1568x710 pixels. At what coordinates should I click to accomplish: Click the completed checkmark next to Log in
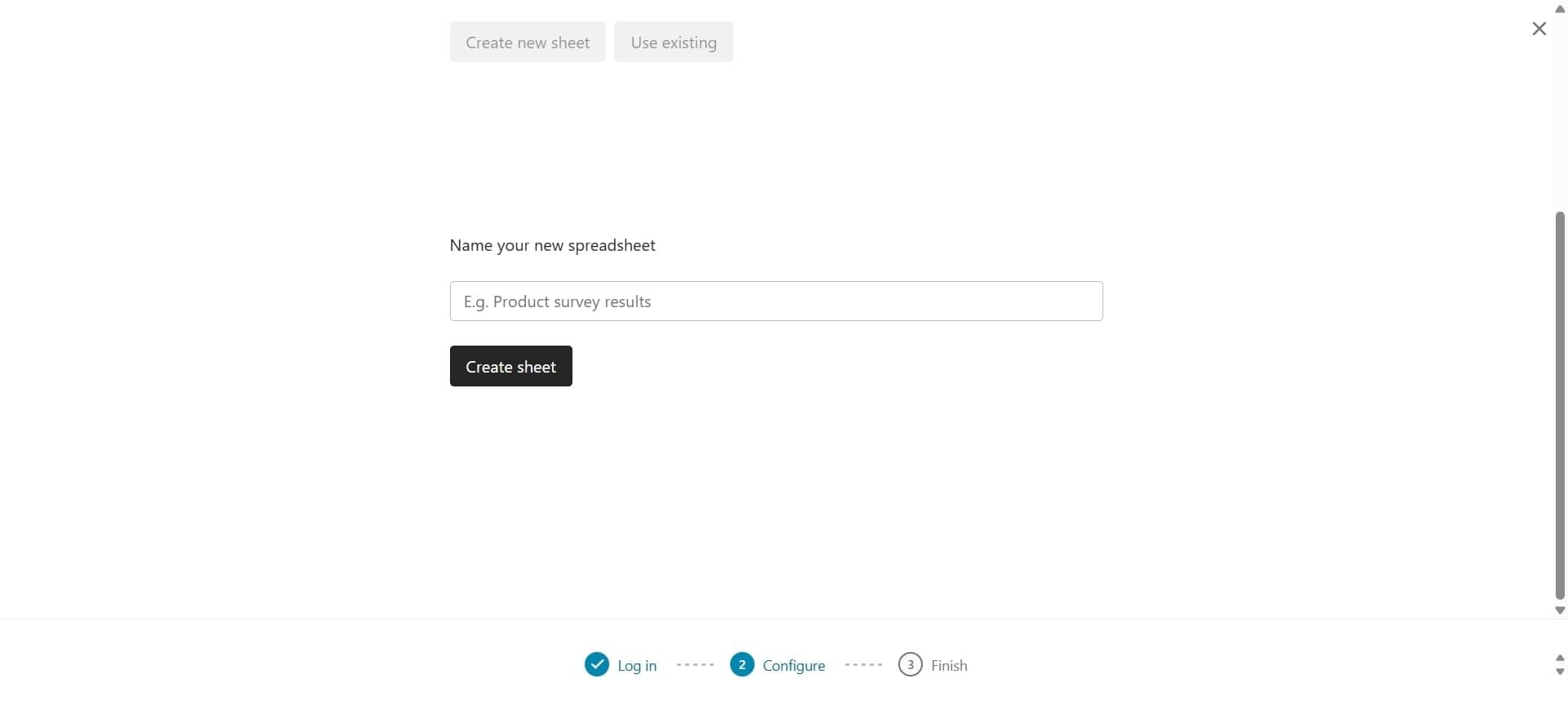coord(598,664)
